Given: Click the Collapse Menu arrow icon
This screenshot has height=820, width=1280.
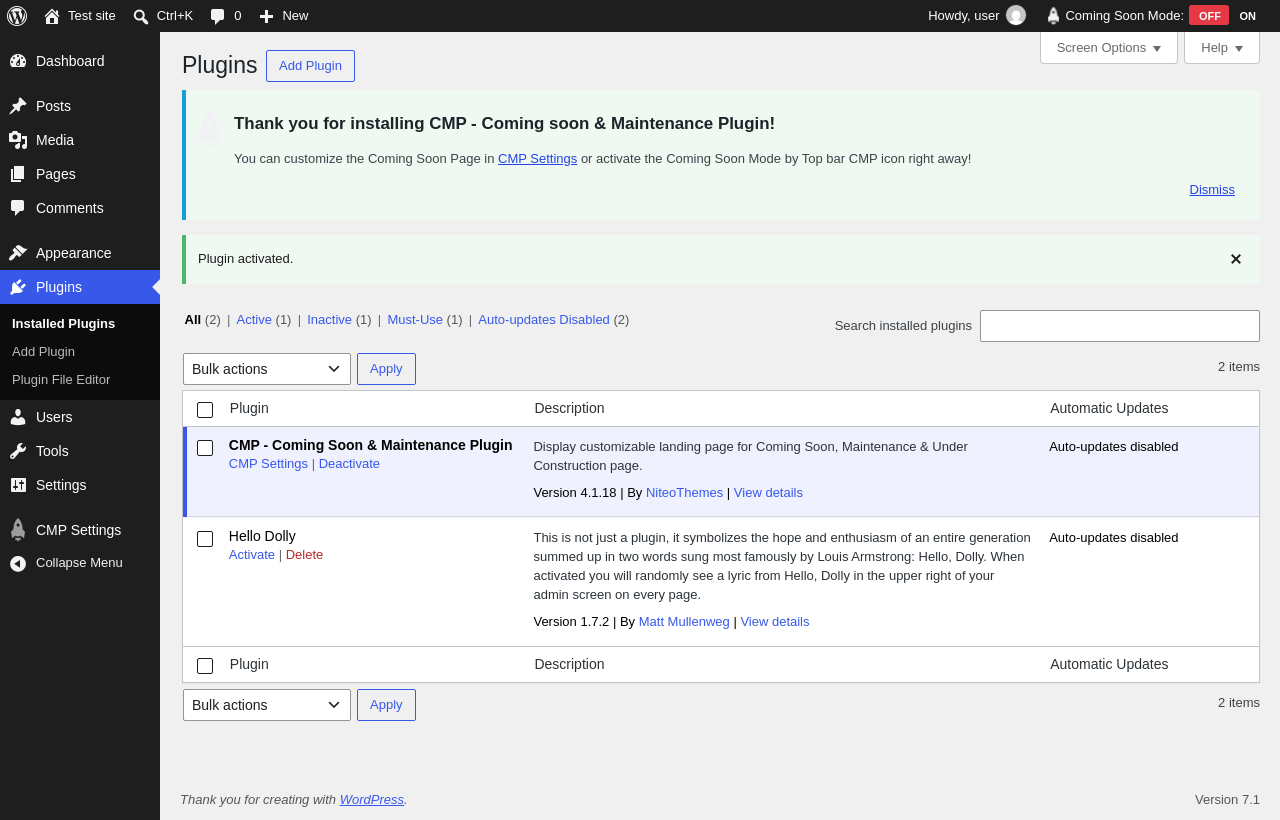Looking at the screenshot, I should pyautogui.click(x=18, y=563).
